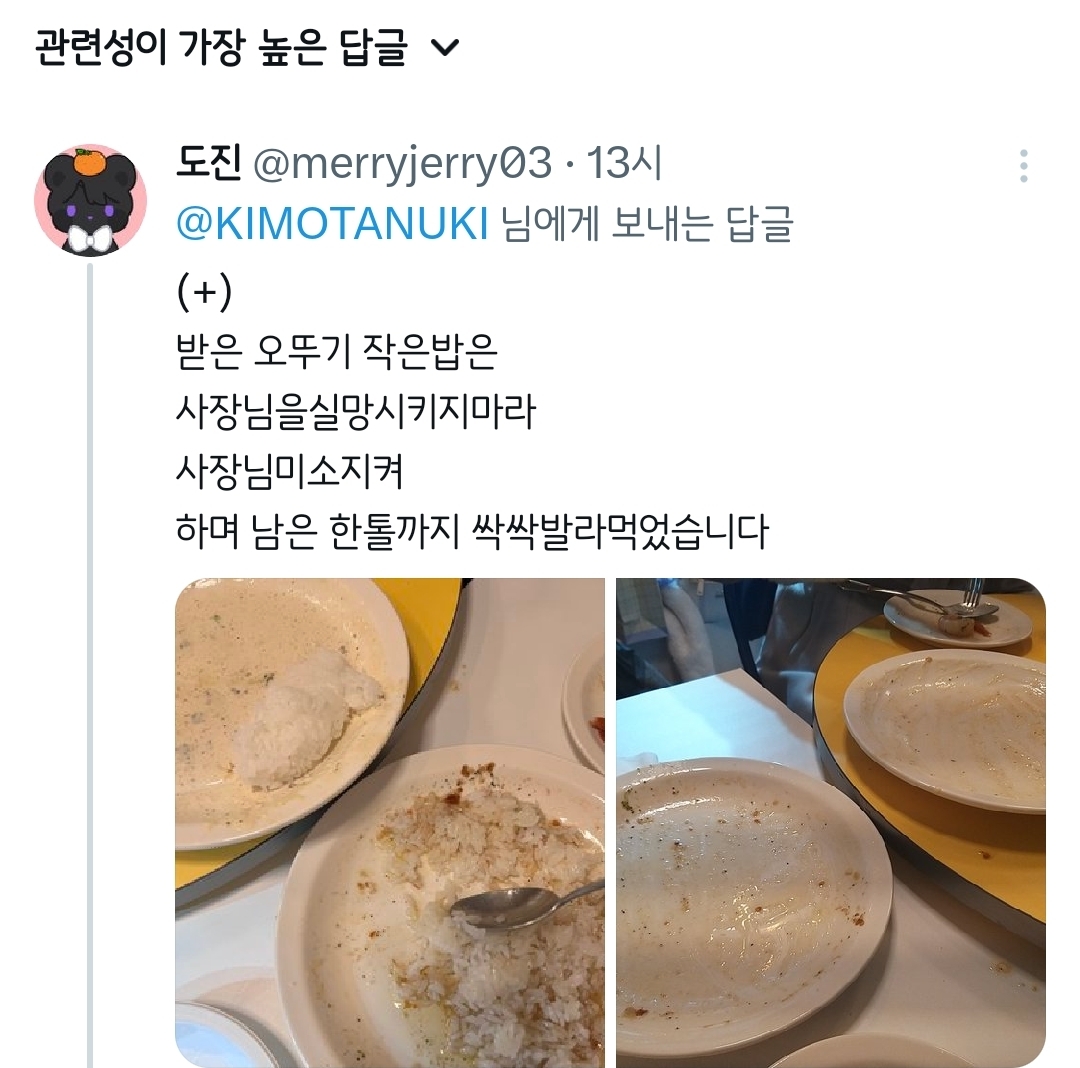The image size is (1080, 1068).
Task: Open the left photo with leftover rice
Action: click(x=390, y=823)
